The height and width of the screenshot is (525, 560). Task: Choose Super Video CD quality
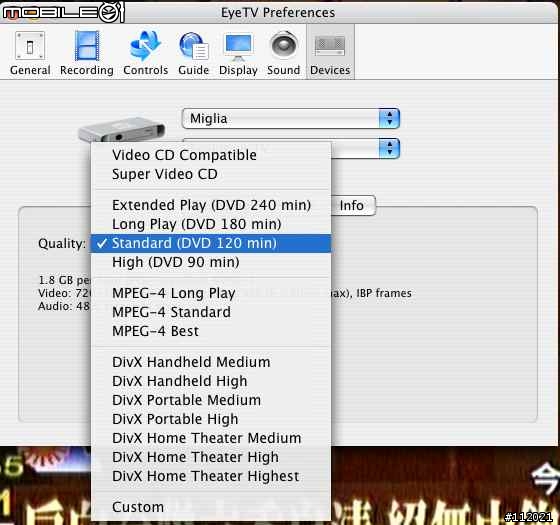211,174
